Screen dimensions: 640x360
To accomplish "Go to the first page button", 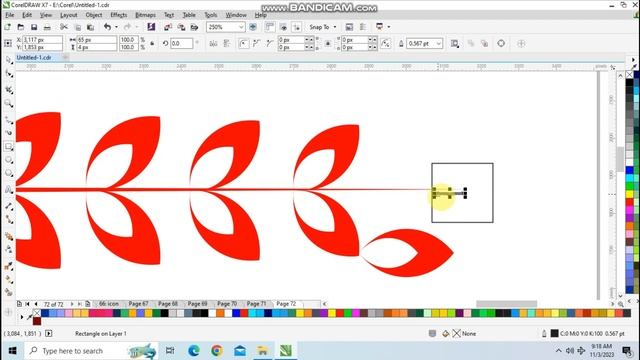I will click(x=27, y=304).
